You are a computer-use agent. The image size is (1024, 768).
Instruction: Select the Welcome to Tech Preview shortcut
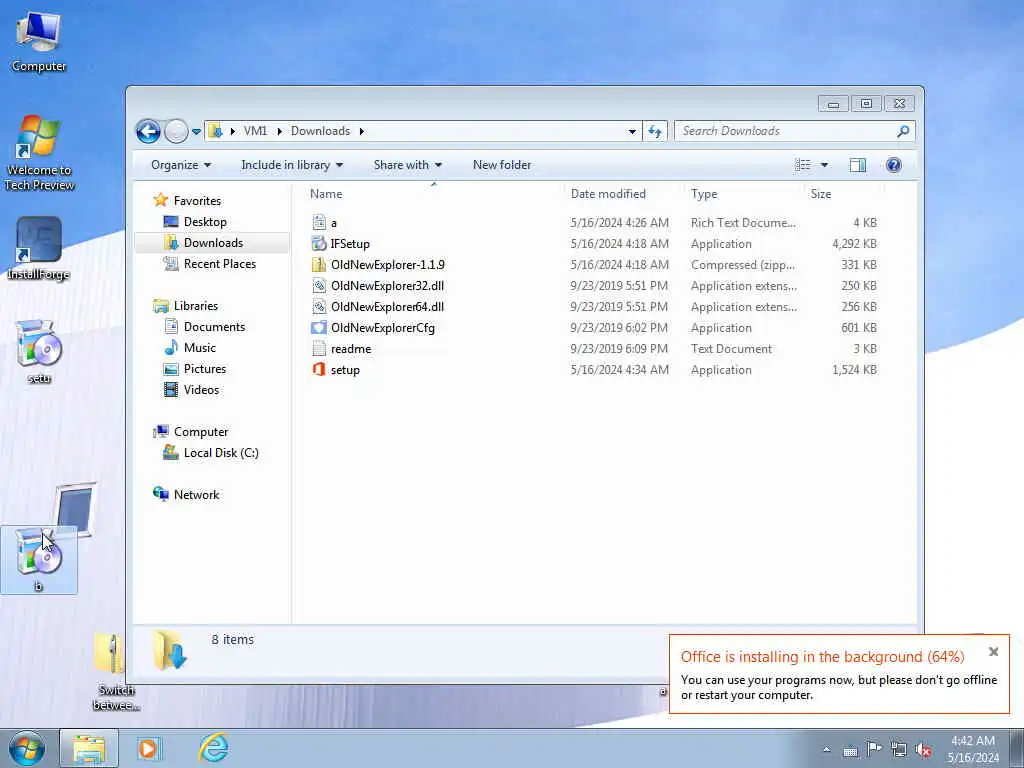[x=39, y=153]
